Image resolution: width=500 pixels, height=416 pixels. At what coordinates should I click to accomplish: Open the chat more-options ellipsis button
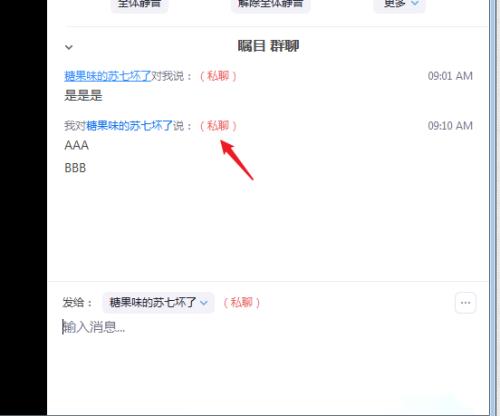tap(465, 303)
